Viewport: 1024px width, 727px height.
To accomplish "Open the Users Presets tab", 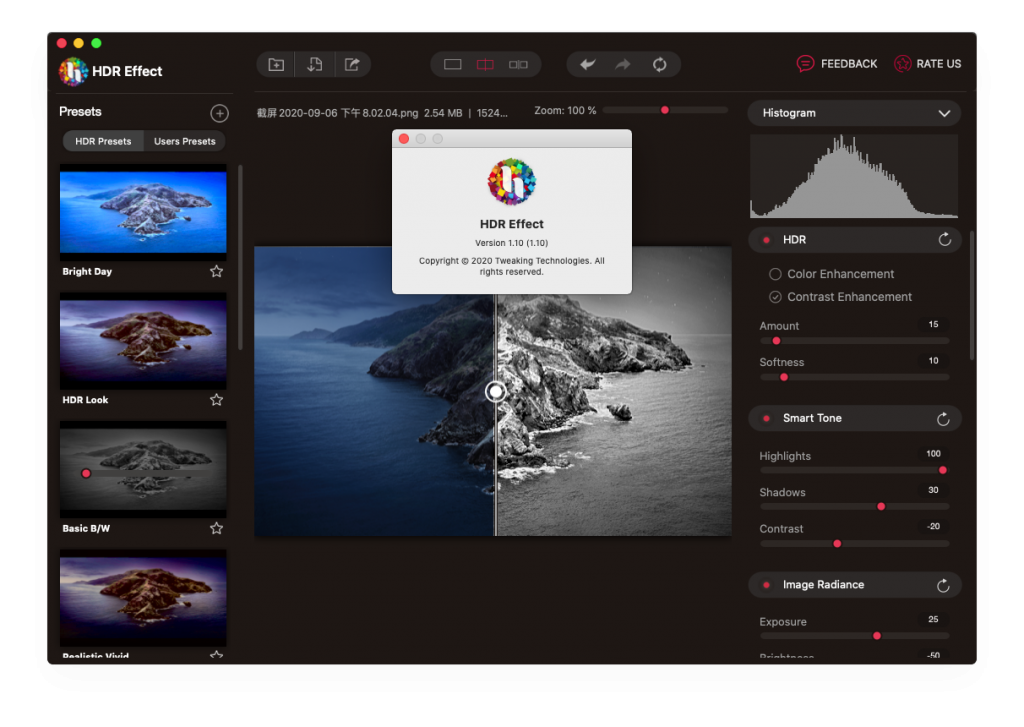I will pos(185,141).
